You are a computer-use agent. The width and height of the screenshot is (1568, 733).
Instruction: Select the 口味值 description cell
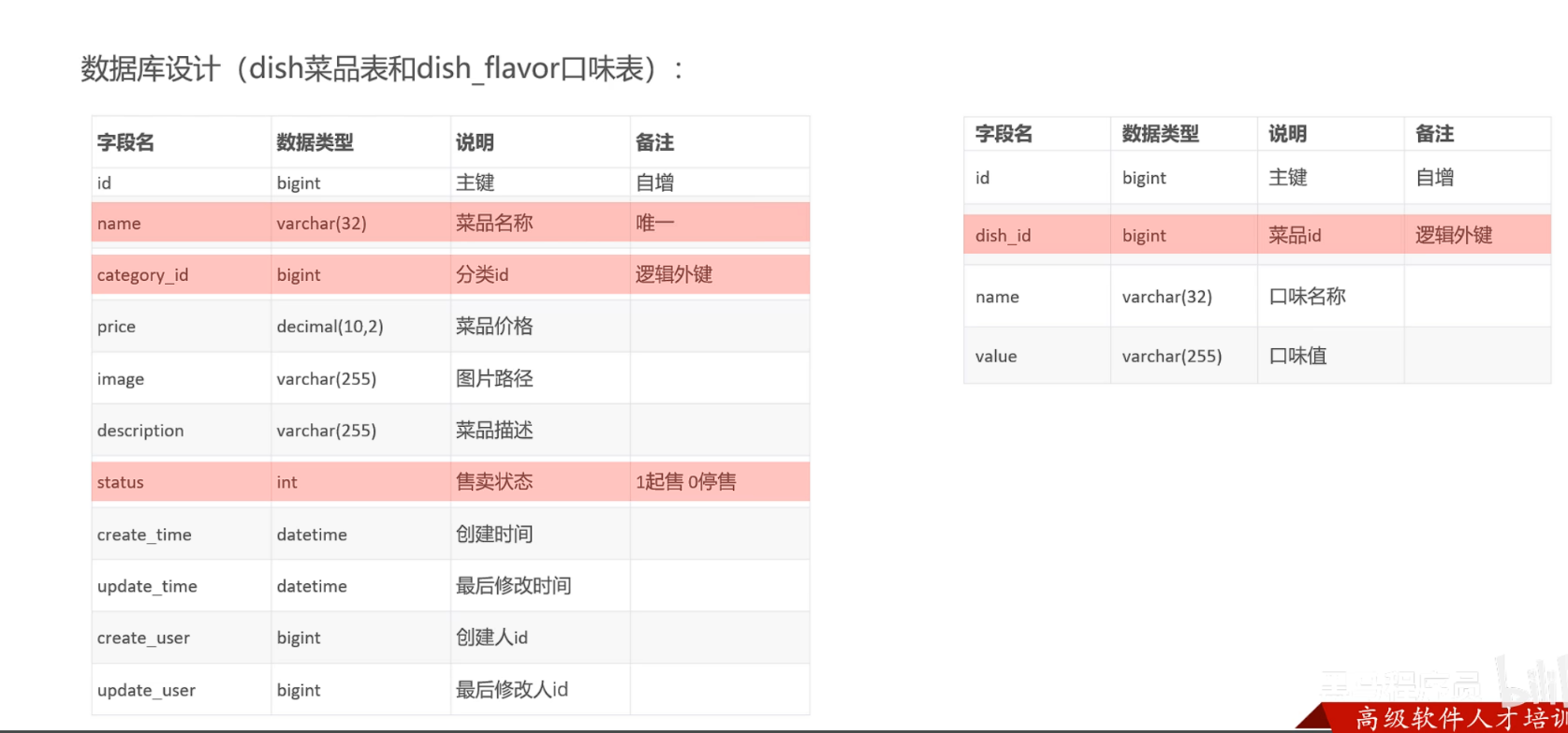pyautogui.click(x=1297, y=357)
